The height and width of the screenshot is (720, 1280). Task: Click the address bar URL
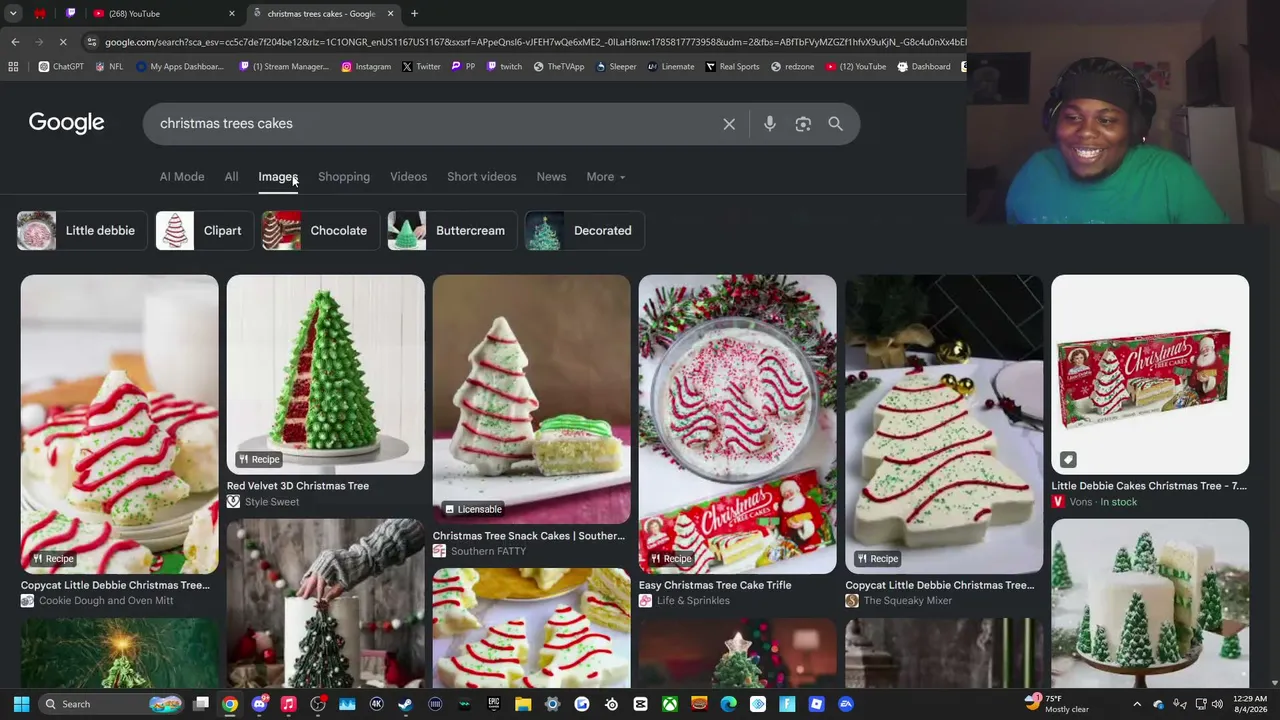(x=535, y=42)
